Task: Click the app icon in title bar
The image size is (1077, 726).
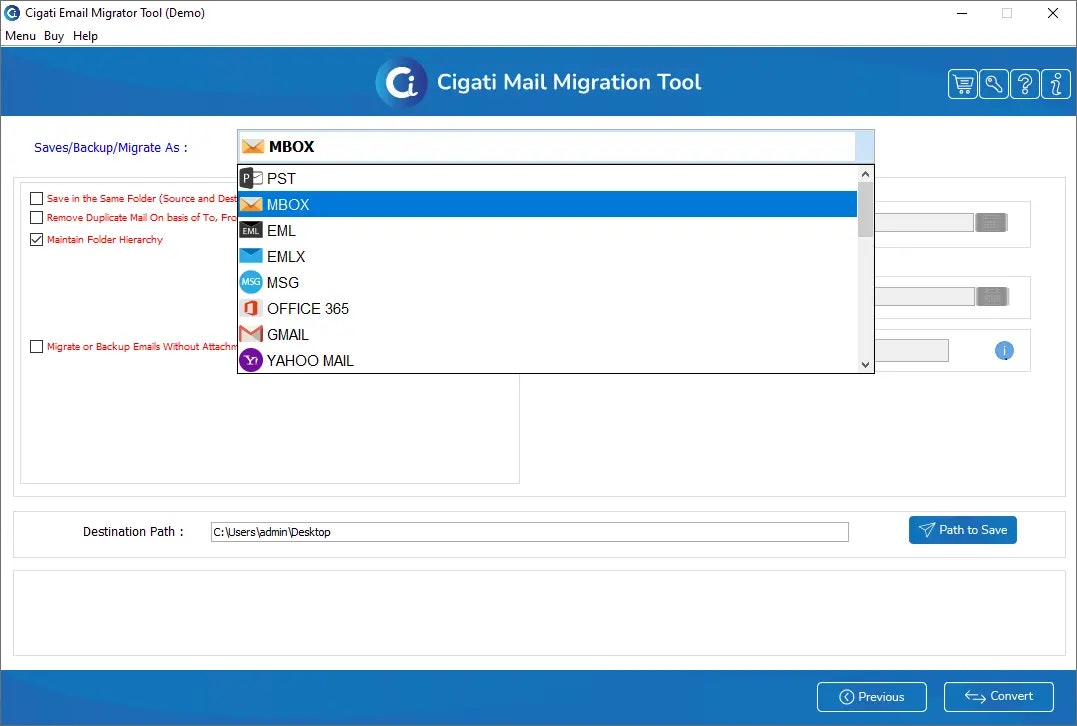Action: pos(12,12)
